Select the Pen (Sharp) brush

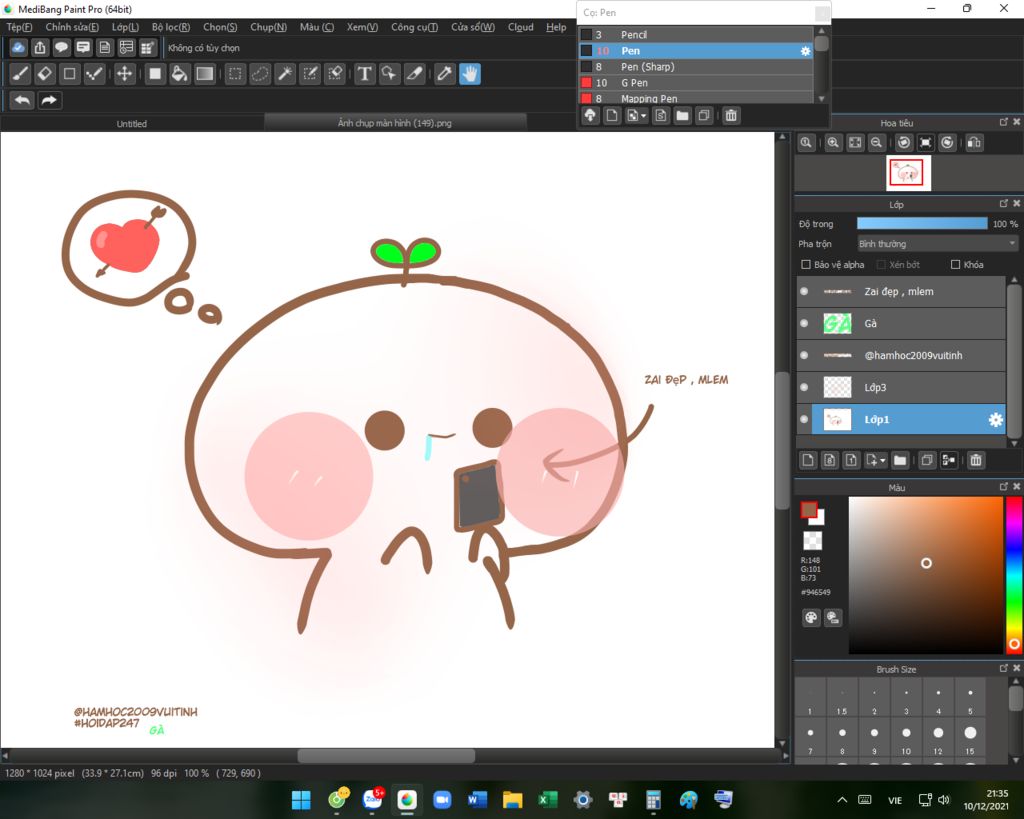coord(696,67)
